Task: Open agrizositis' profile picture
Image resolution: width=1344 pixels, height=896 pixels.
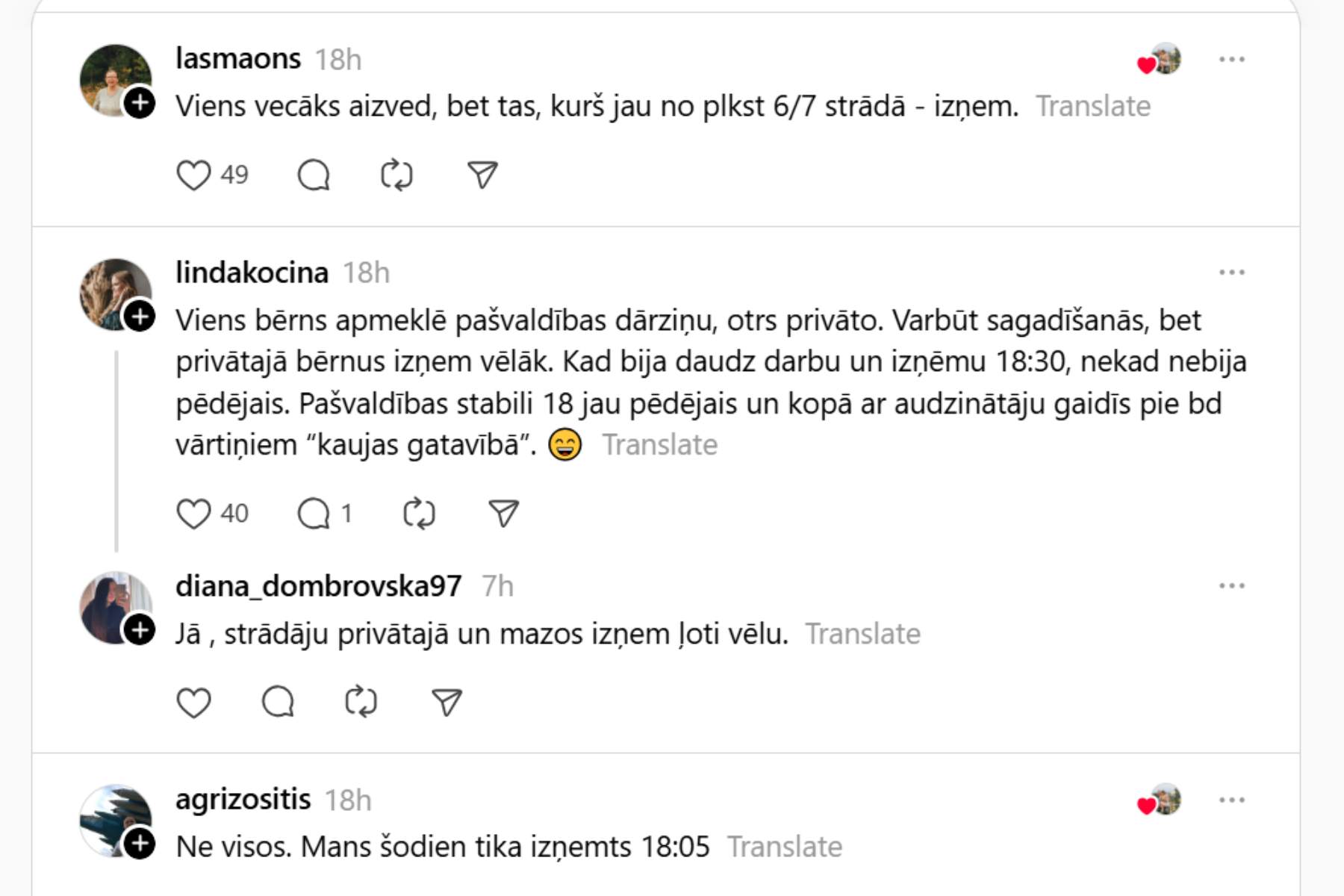Action: [x=112, y=818]
